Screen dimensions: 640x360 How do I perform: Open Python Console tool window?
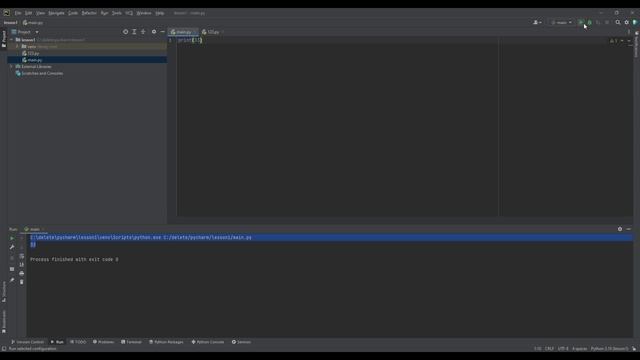(x=208, y=342)
